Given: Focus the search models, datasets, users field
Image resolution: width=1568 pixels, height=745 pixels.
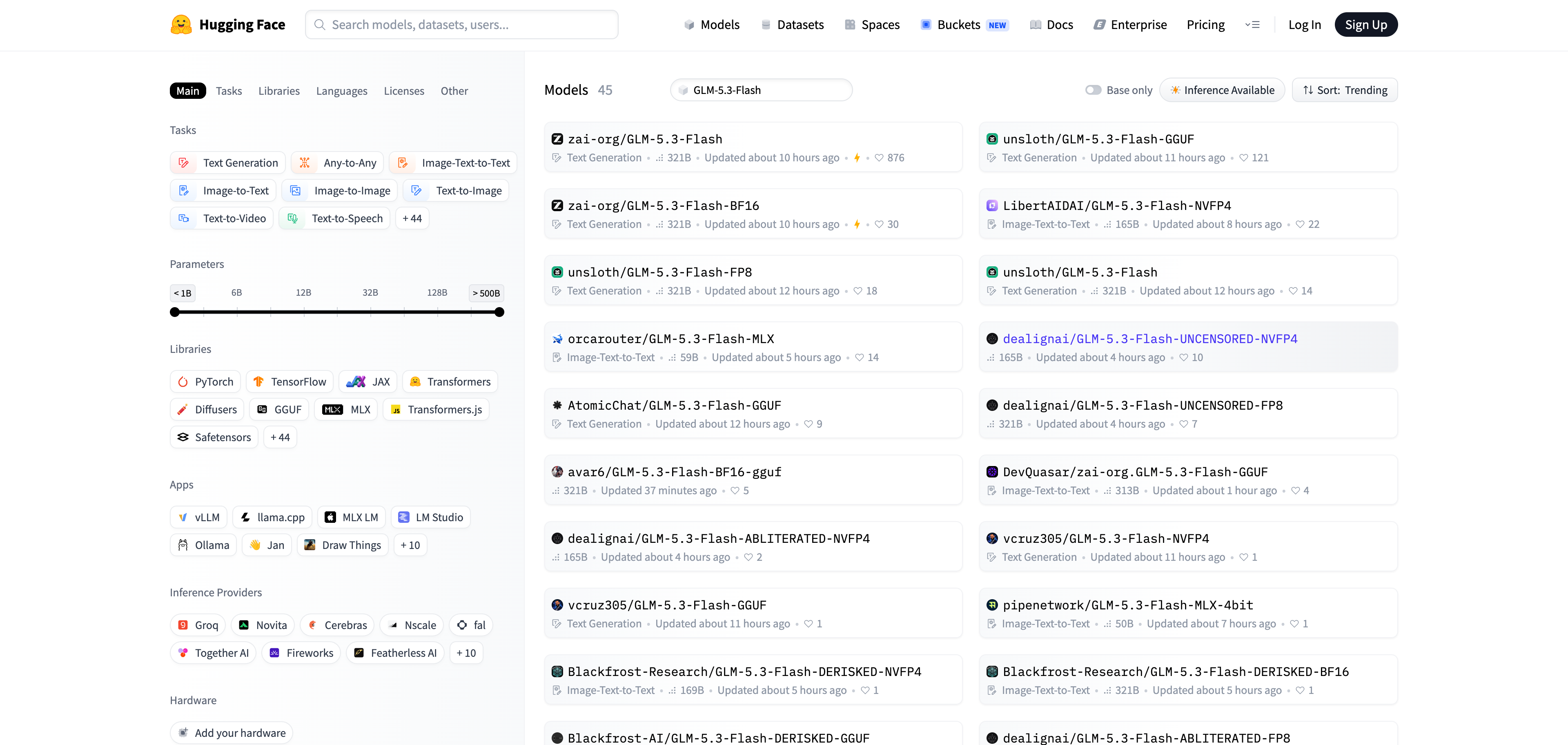Looking at the screenshot, I should click(x=461, y=25).
